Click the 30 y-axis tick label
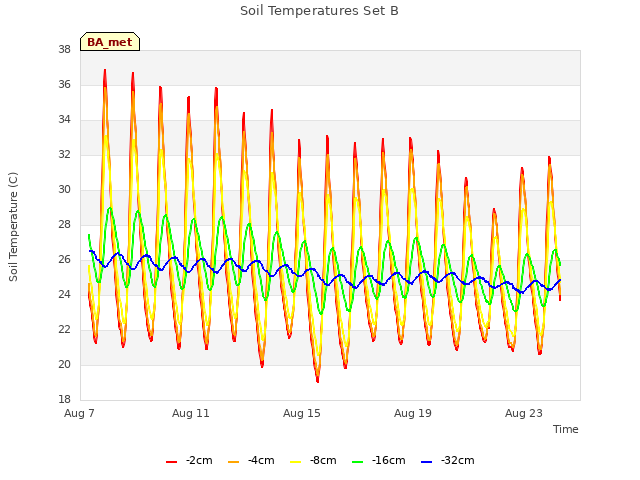 [64, 190]
